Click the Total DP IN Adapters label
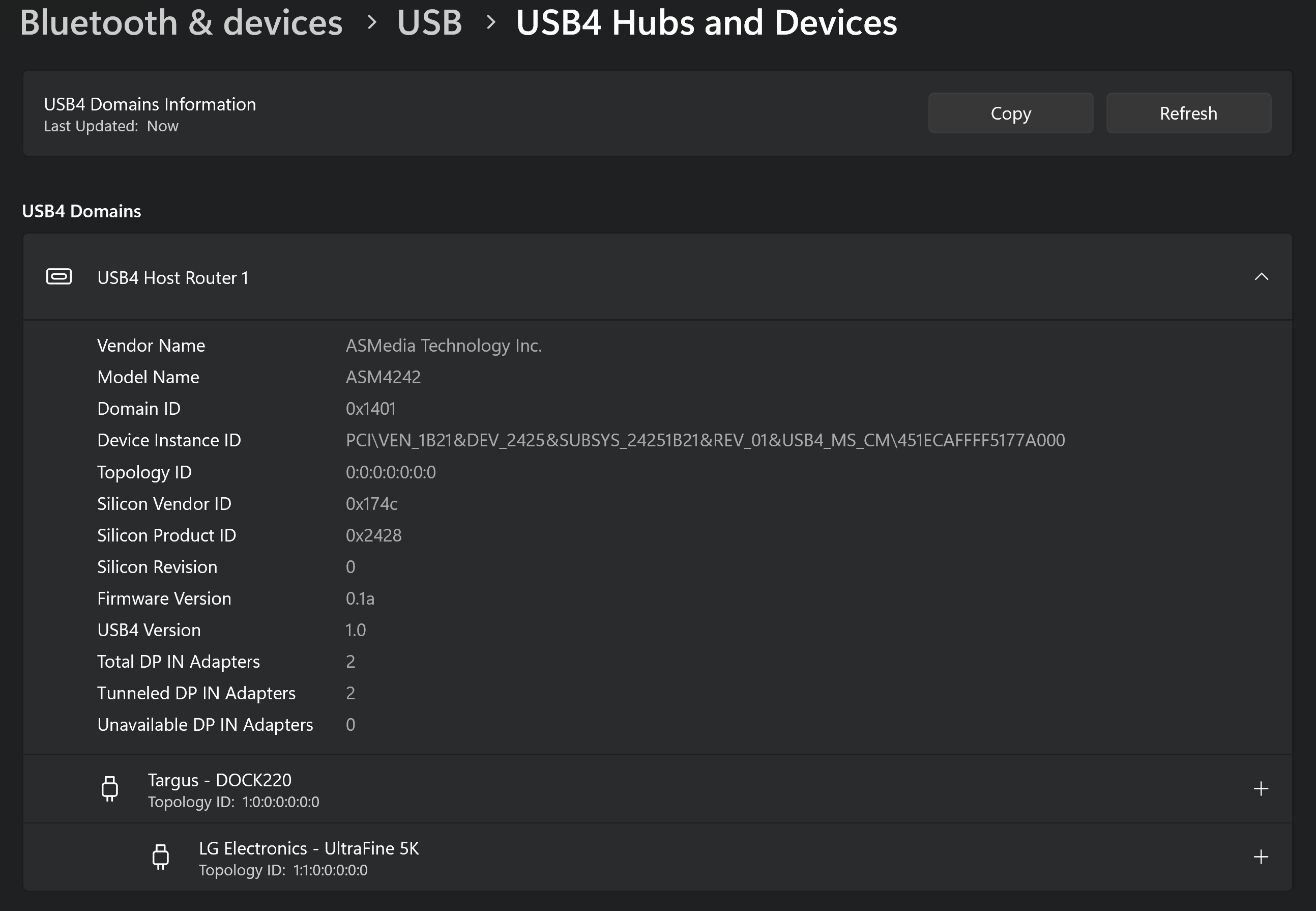Viewport: 1316px width, 911px height. point(179,662)
